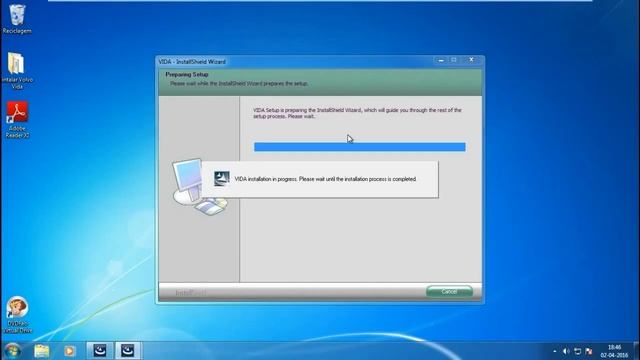640x360 pixels.
Task: Launch the Adobe Reader XI shortcut
Action: tap(17, 120)
